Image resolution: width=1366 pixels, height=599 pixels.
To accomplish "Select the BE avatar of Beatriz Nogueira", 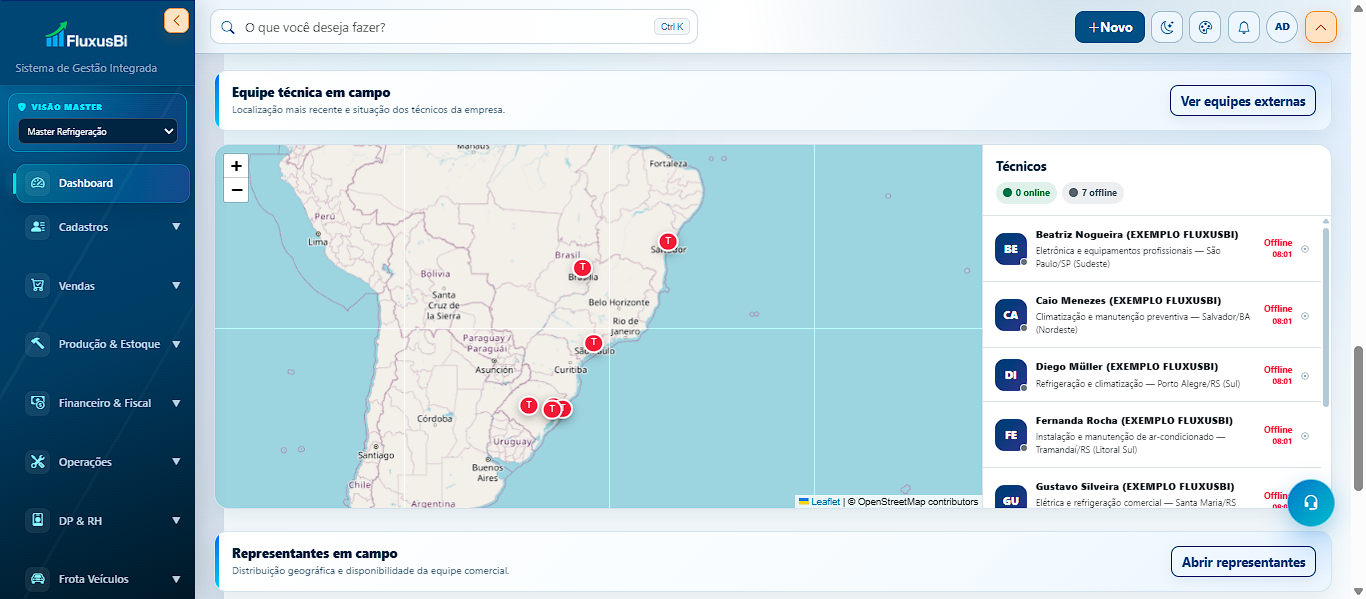I will pos(1011,249).
